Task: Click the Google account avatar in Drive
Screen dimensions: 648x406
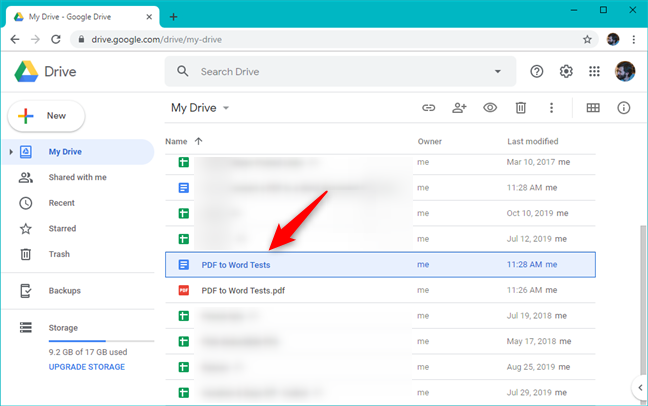Action: point(625,72)
